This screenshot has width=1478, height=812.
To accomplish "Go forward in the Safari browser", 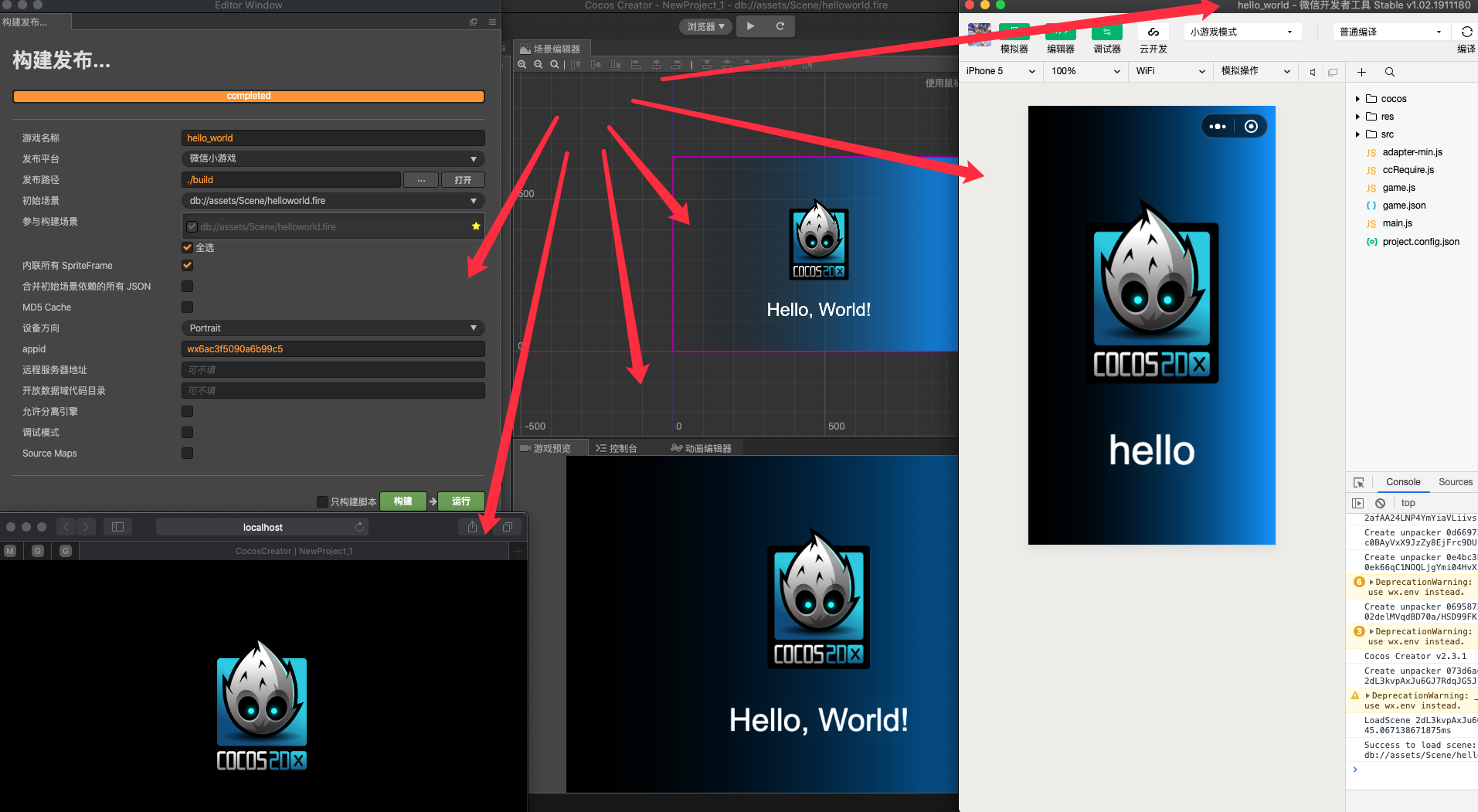I will point(86,527).
